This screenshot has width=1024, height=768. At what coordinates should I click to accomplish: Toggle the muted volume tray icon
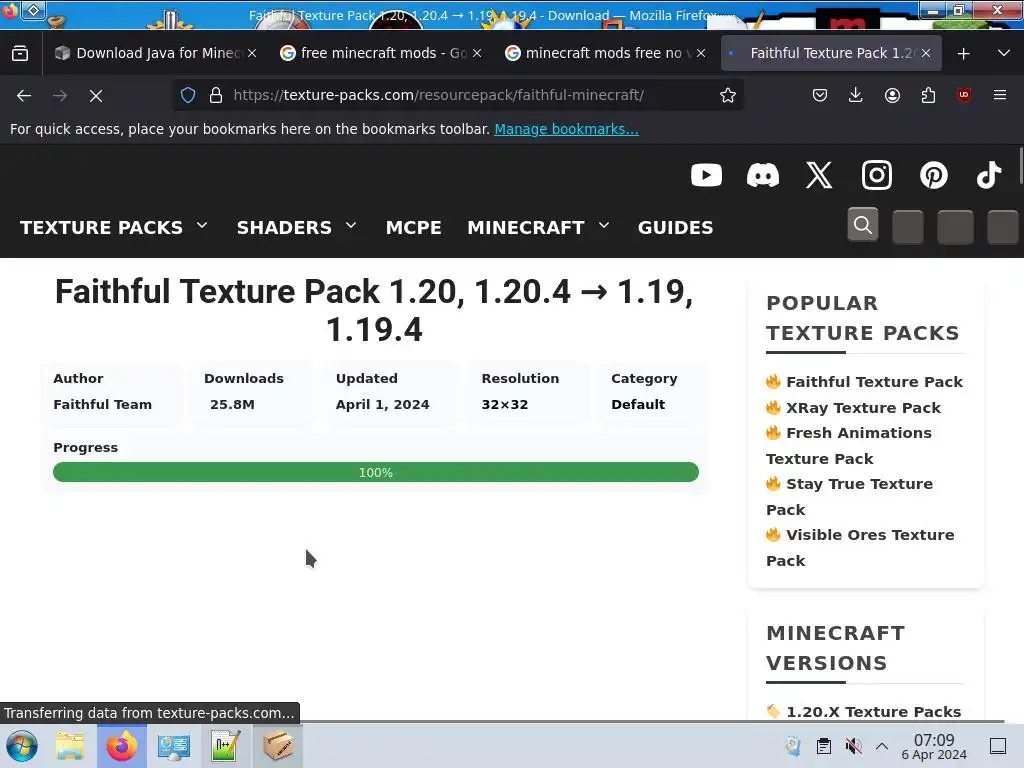pyautogui.click(x=853, y=746)
